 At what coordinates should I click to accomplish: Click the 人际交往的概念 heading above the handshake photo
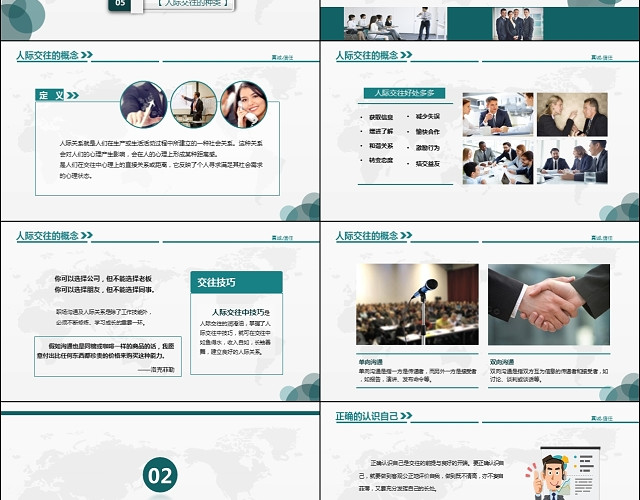(x=367, y=236)
